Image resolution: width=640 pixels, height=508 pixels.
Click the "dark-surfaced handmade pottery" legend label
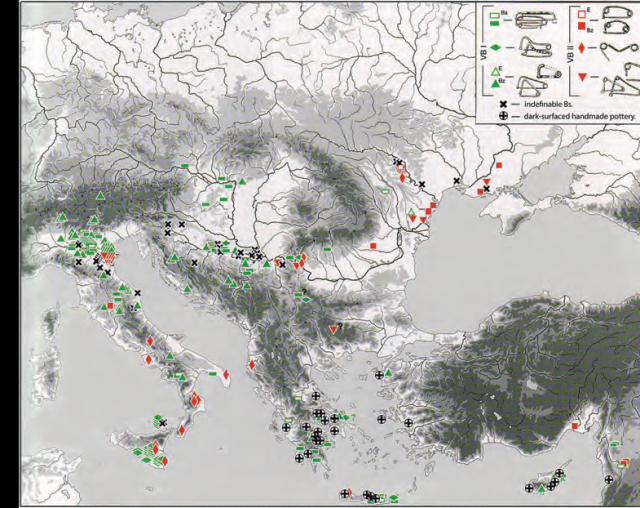pyautogui.click(x=578, y=116)
